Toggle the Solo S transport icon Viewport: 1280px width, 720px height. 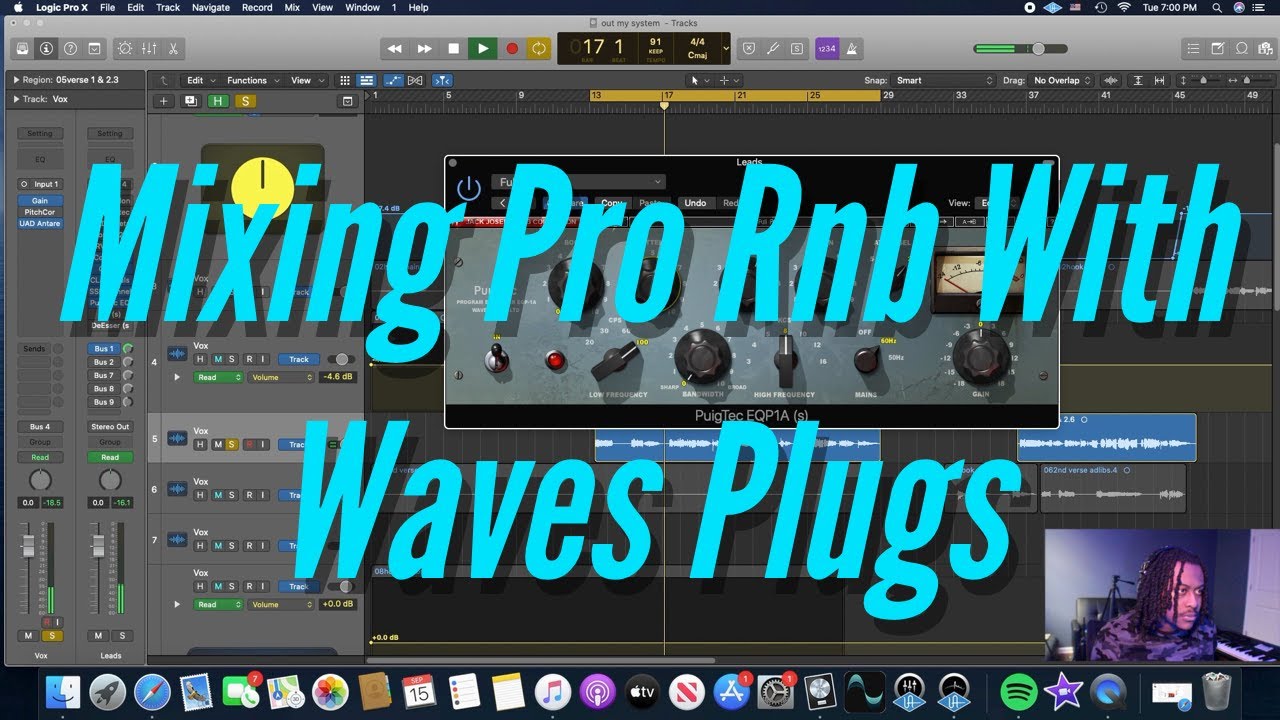(x=797, y=48)
